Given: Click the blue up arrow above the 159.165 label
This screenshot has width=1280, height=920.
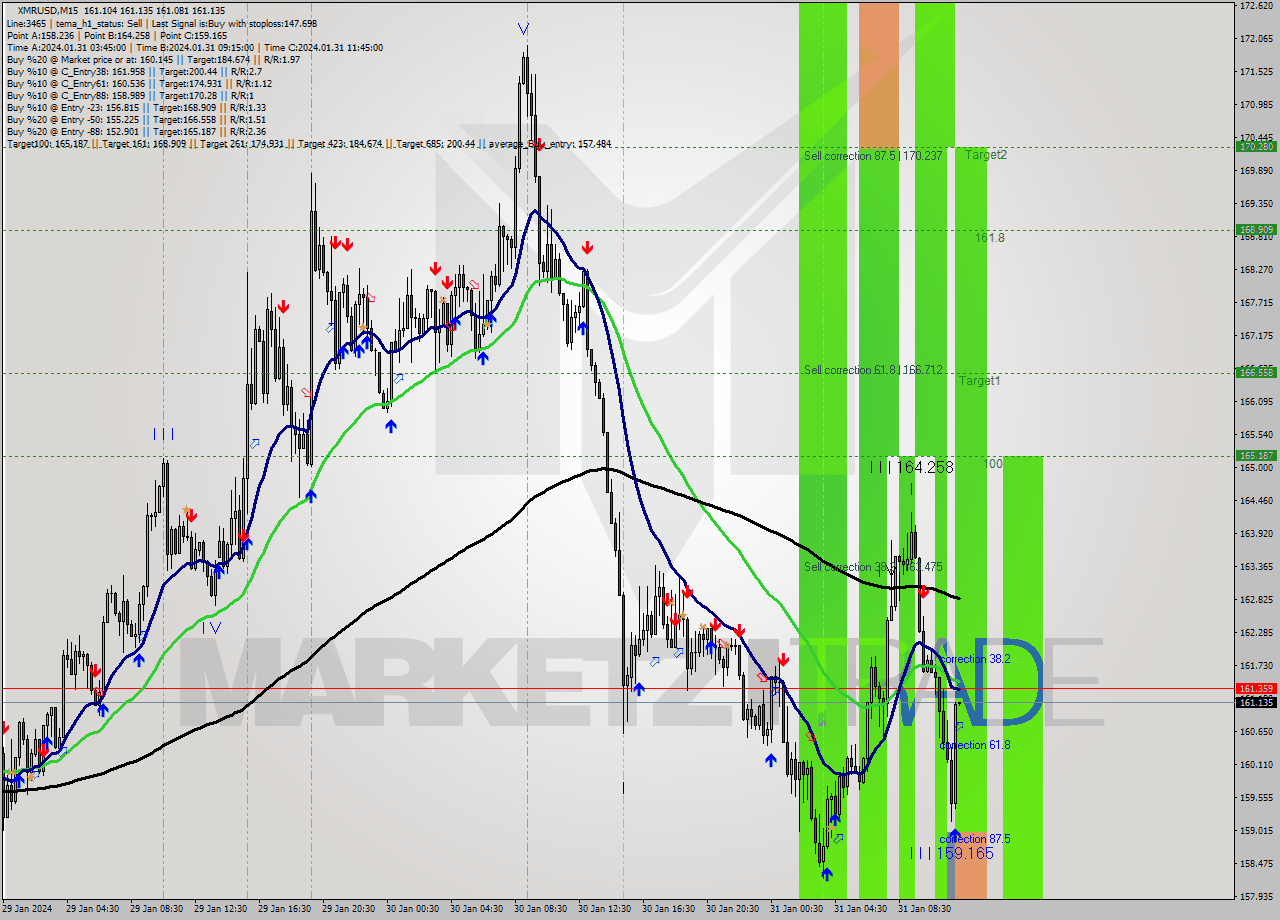Looking at the screenshot, I should [x=955, y=835].
